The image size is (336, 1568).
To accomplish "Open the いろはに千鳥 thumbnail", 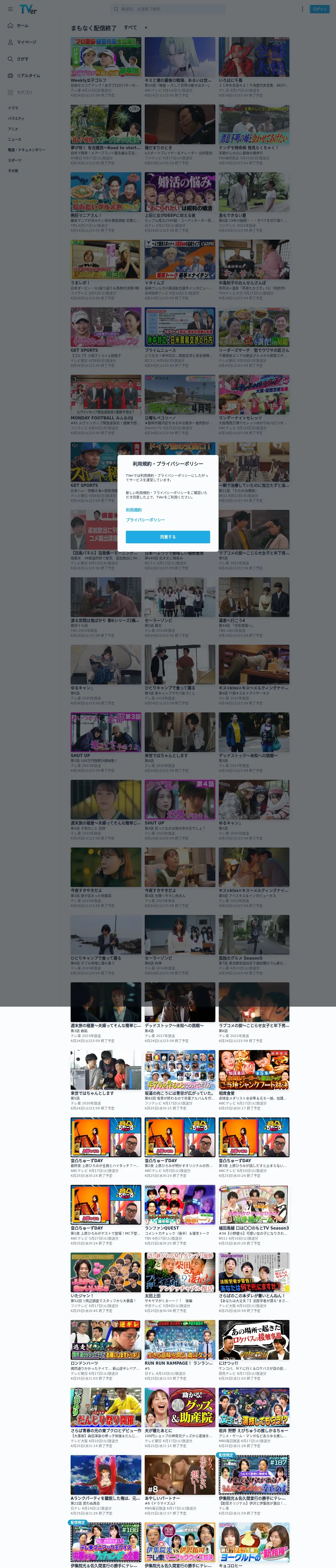I will tap(254, 57).
